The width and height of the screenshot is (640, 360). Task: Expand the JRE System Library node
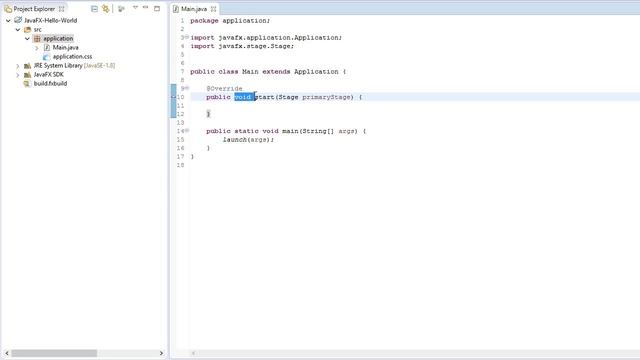click(18, 66)
